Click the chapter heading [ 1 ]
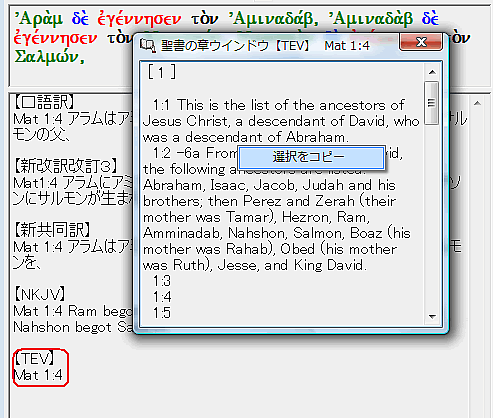 [x=162, y=72]
